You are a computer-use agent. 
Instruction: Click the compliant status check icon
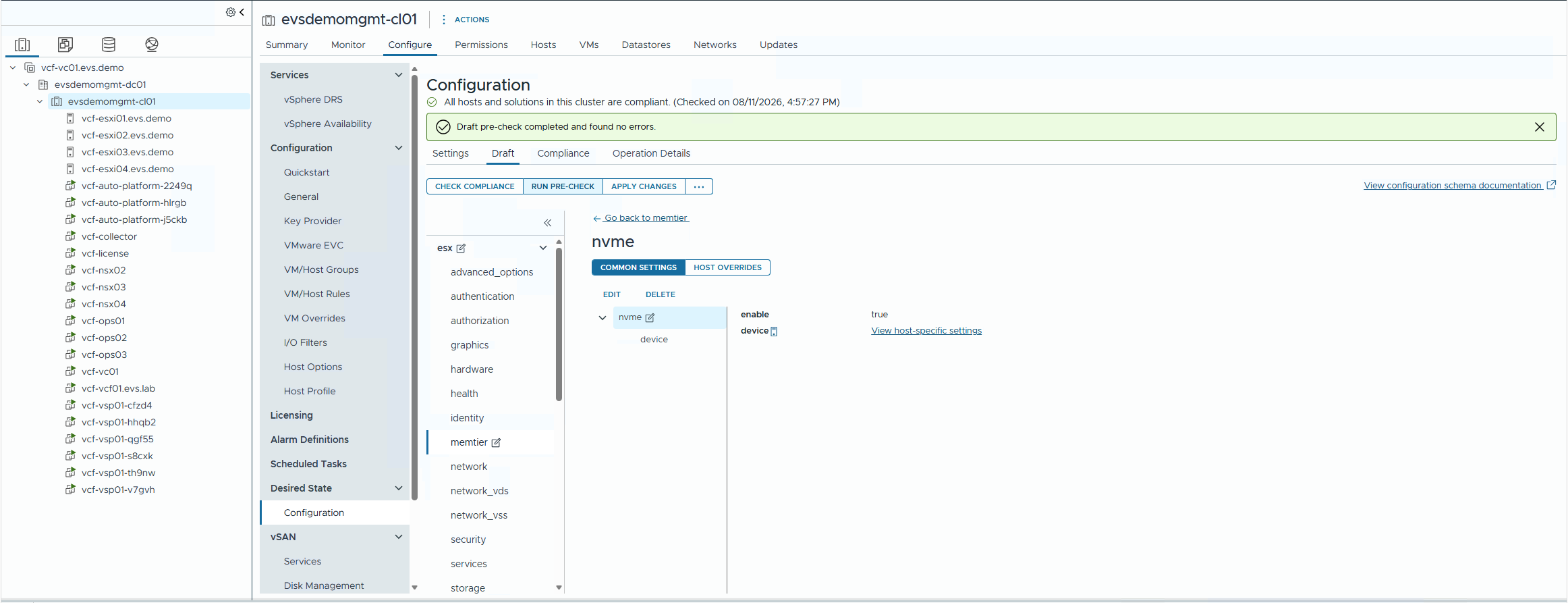click(x=432, y=102)
